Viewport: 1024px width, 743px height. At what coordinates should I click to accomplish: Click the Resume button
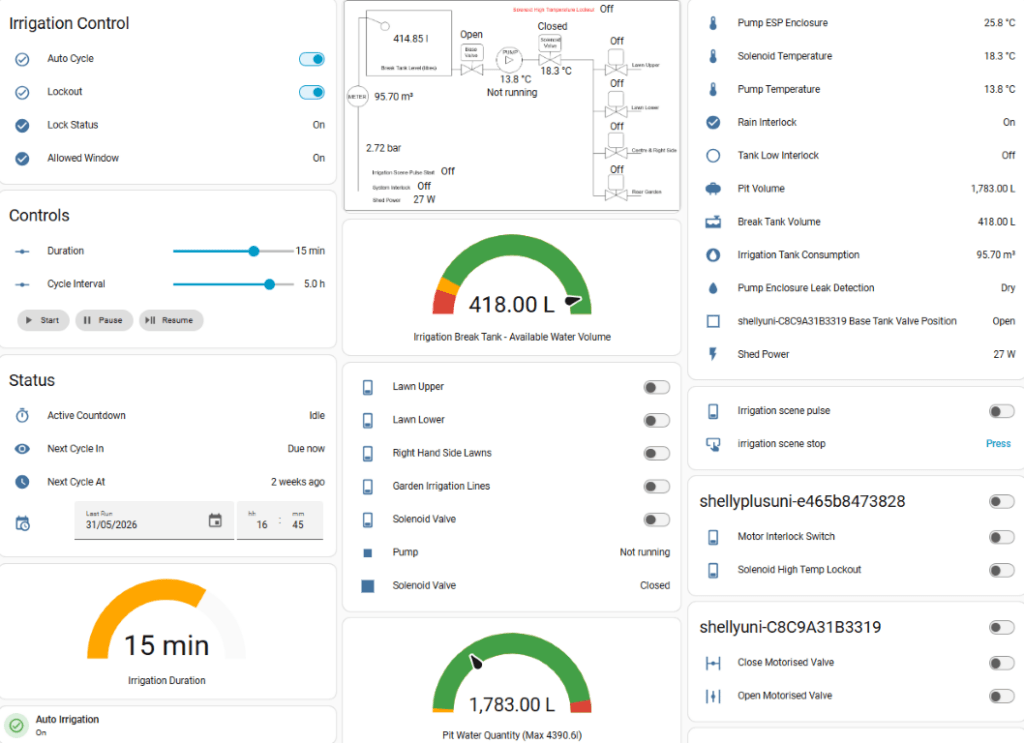point(171,320)
